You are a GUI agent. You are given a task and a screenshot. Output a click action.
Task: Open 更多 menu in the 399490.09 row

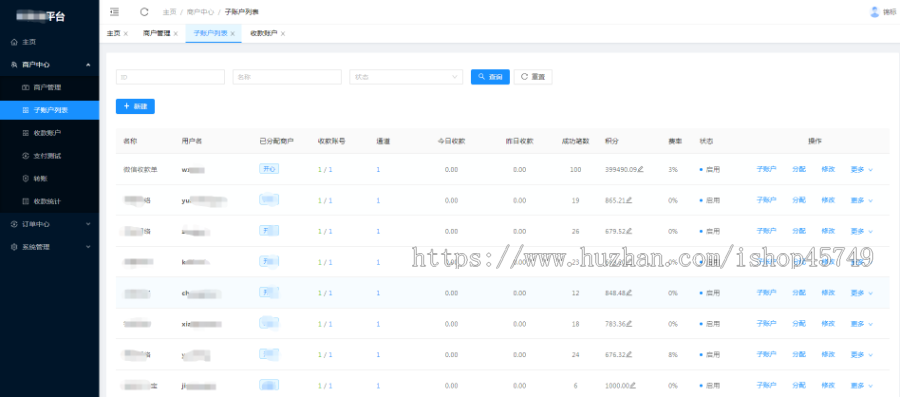[x=862, y=169]
